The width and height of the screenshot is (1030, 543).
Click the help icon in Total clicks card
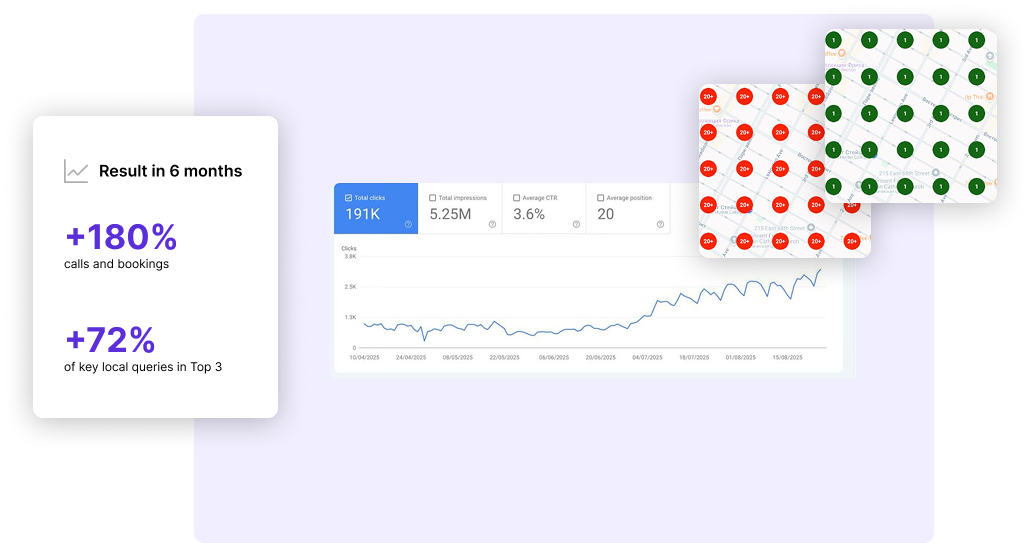point(408,224)
